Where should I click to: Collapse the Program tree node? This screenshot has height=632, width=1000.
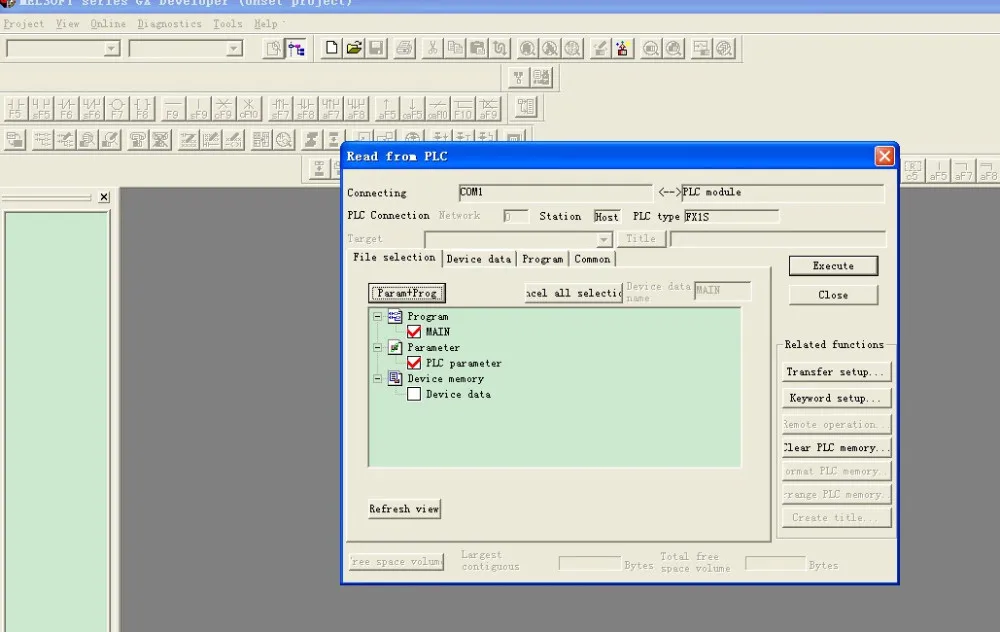coord(378,316)
